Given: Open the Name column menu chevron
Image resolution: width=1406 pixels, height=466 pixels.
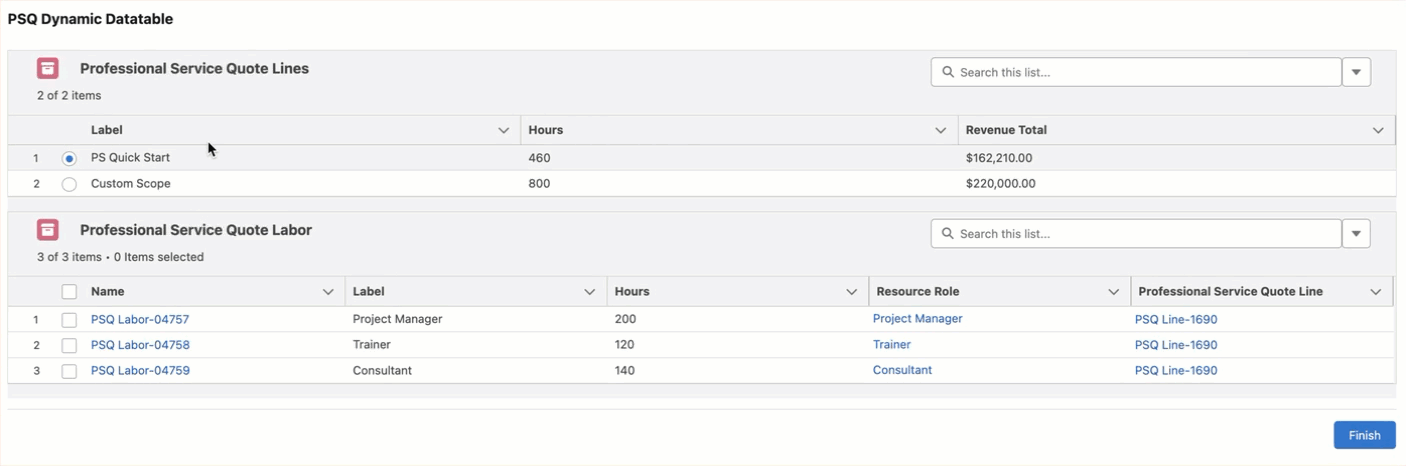Looking at the screenshot, I should point(328,292).
